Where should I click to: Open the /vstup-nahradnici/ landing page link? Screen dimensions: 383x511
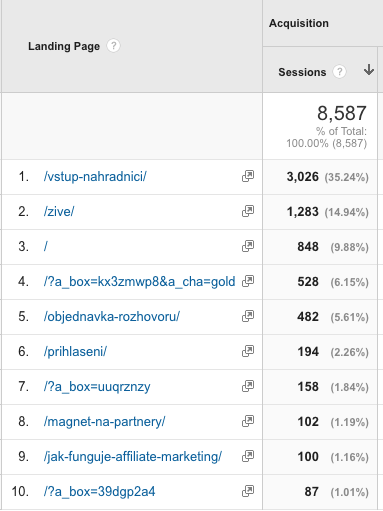click(x=95, y=176)
